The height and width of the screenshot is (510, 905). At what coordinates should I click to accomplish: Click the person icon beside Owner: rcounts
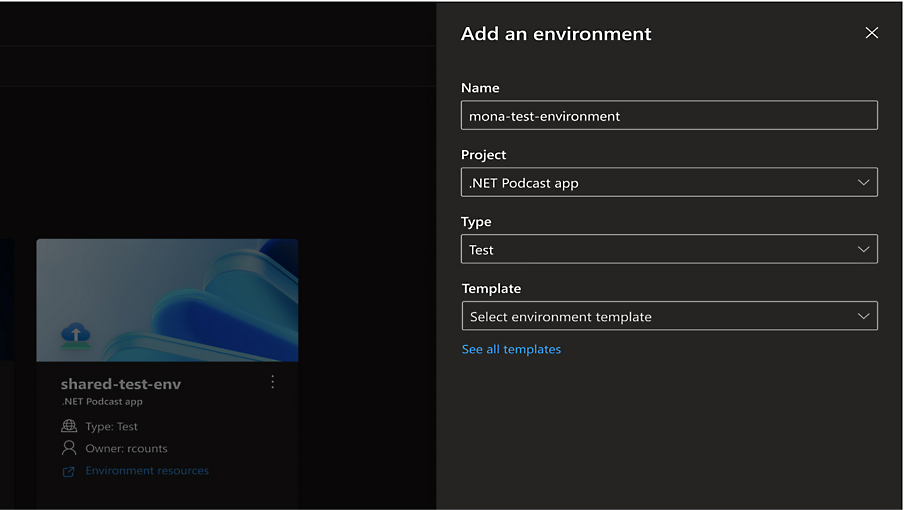tap(69, 448)
